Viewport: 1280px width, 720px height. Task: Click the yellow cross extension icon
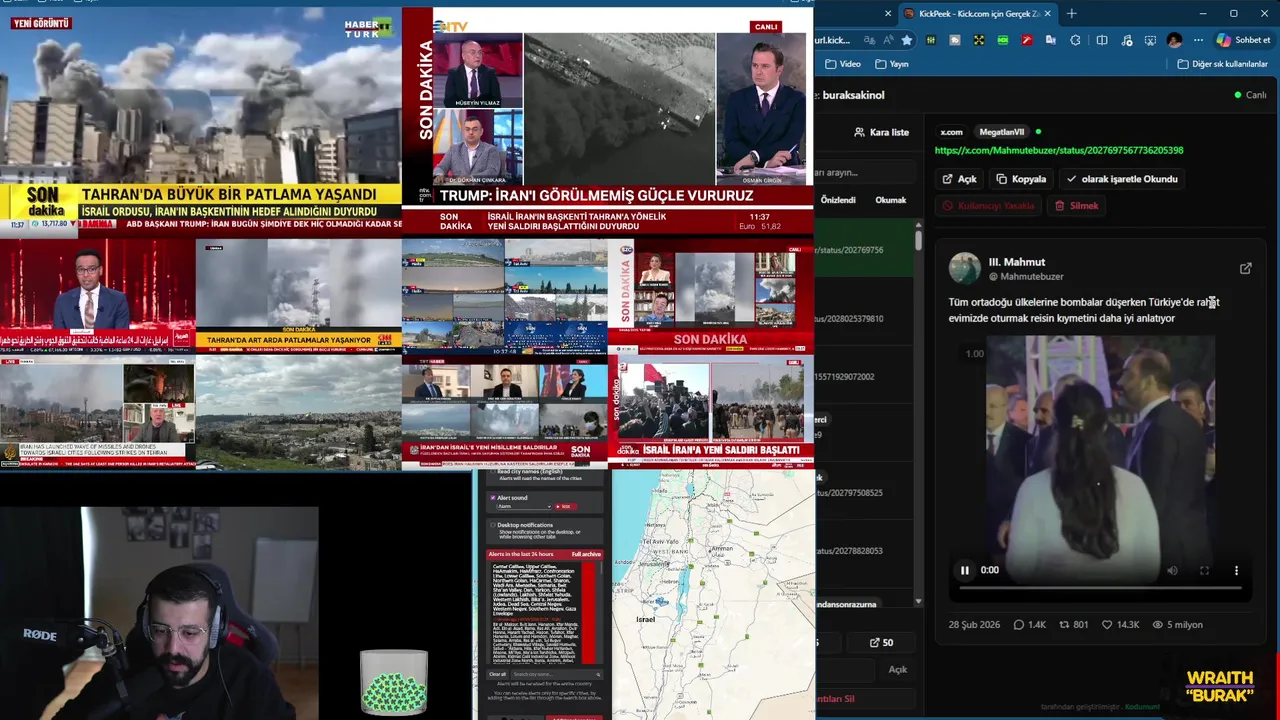pos(978,40)
